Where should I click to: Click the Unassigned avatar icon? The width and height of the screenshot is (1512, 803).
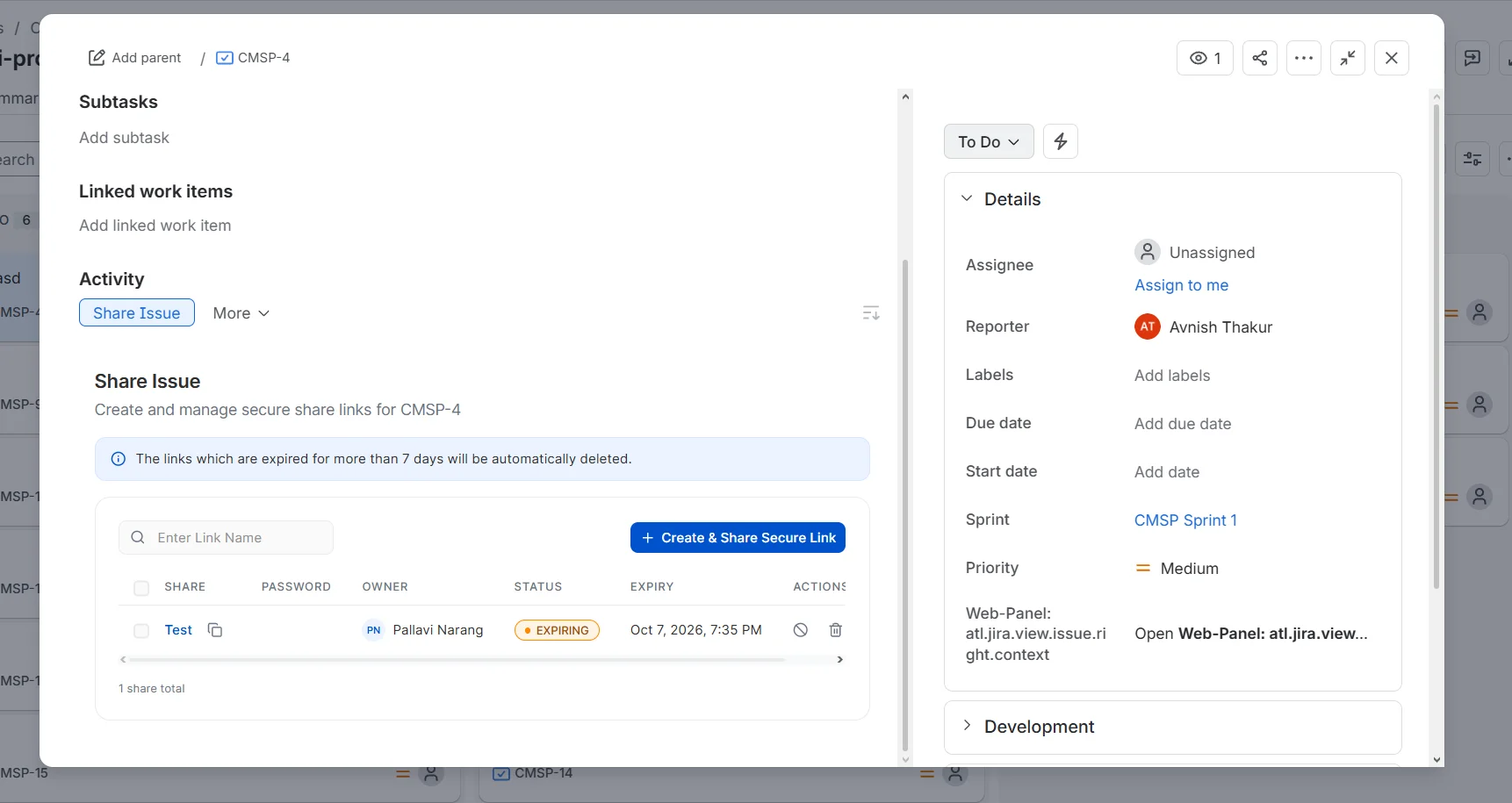pos(1148,252)
